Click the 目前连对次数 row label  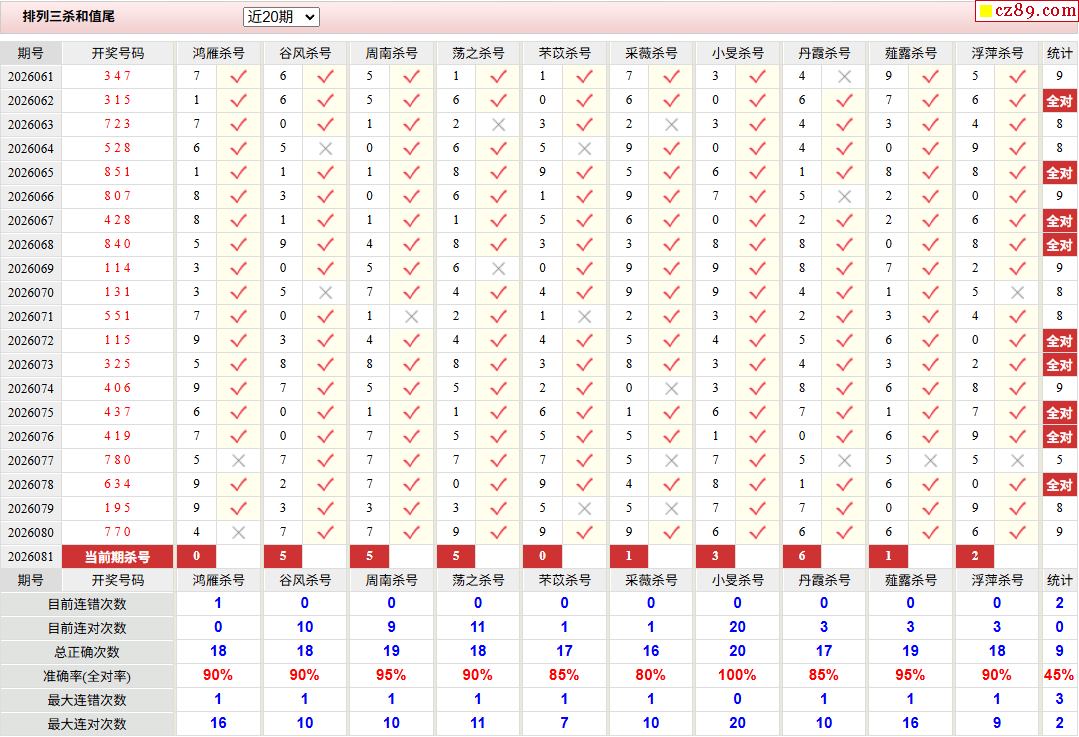(x=87, y=628)
